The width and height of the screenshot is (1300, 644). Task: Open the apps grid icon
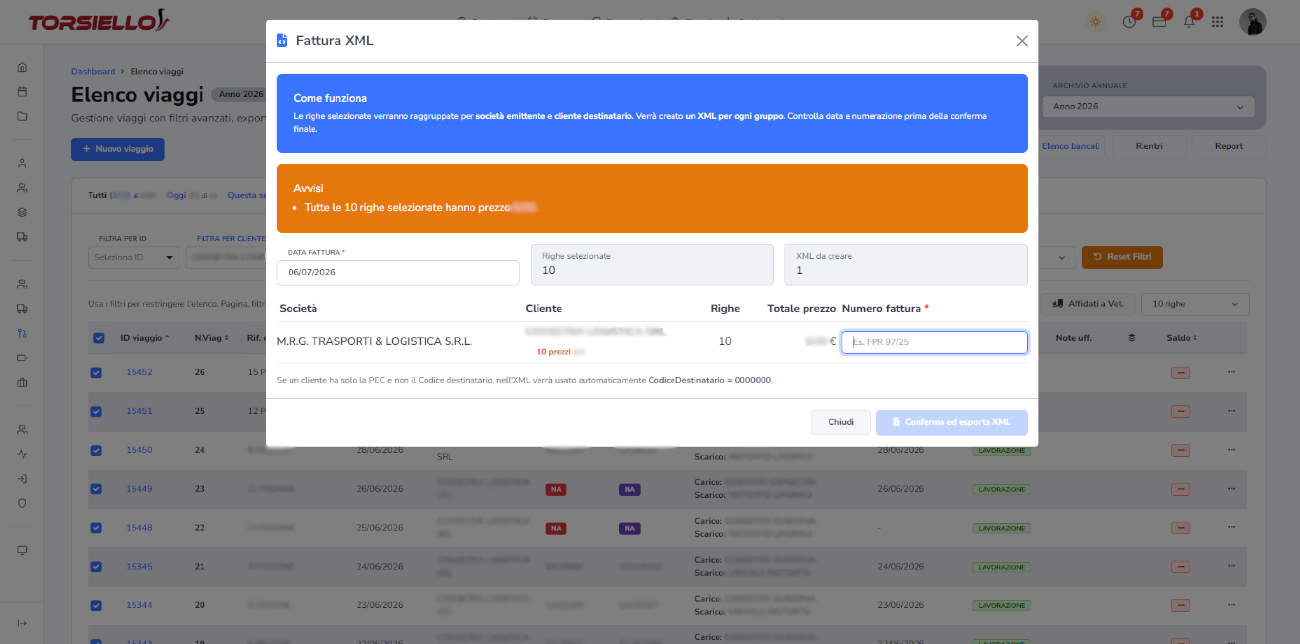coord(1217,21)
